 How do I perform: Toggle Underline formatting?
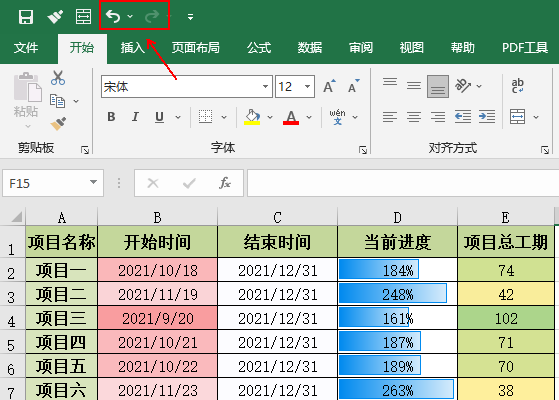pos(159,117)
